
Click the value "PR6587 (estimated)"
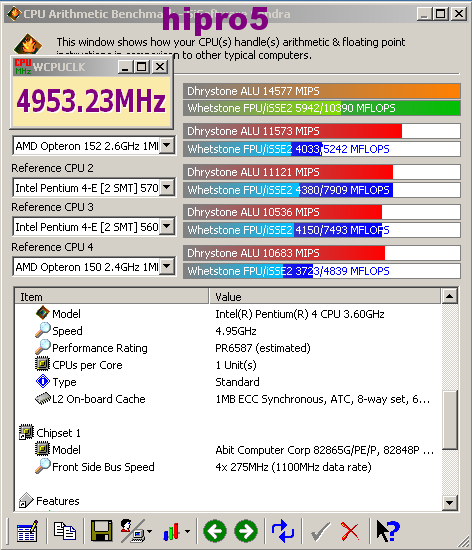[263, 348]
